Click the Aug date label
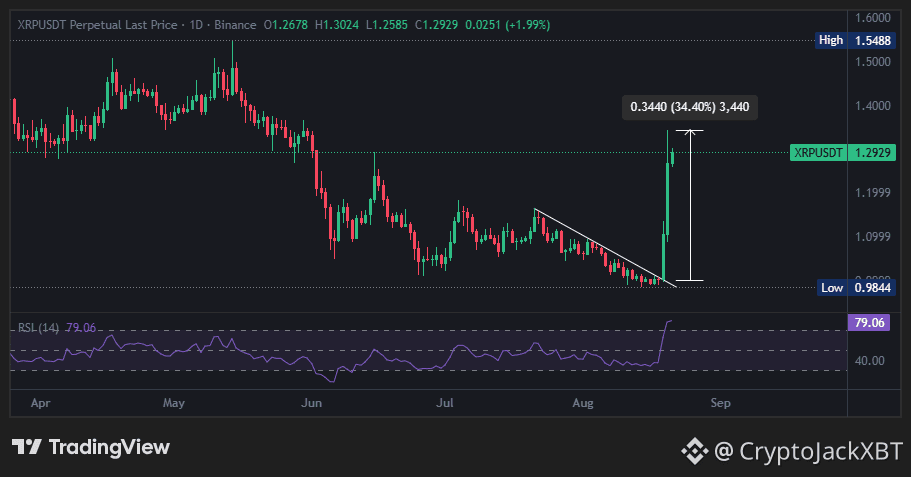The height and width of the screenshot is (477, 911). [583, 403]
